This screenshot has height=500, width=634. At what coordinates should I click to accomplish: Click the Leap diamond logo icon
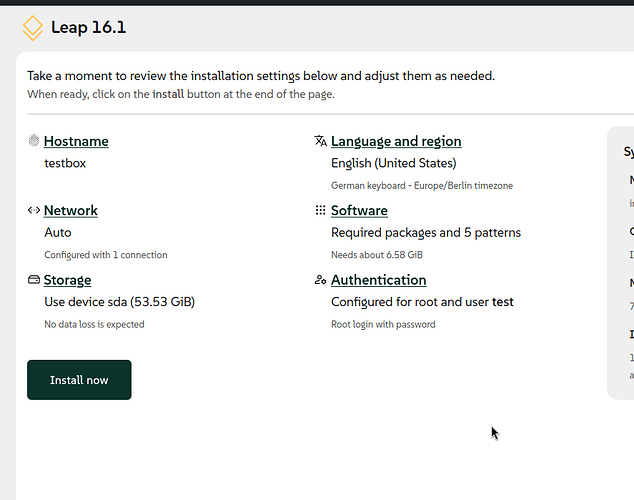tap(33, 28)
